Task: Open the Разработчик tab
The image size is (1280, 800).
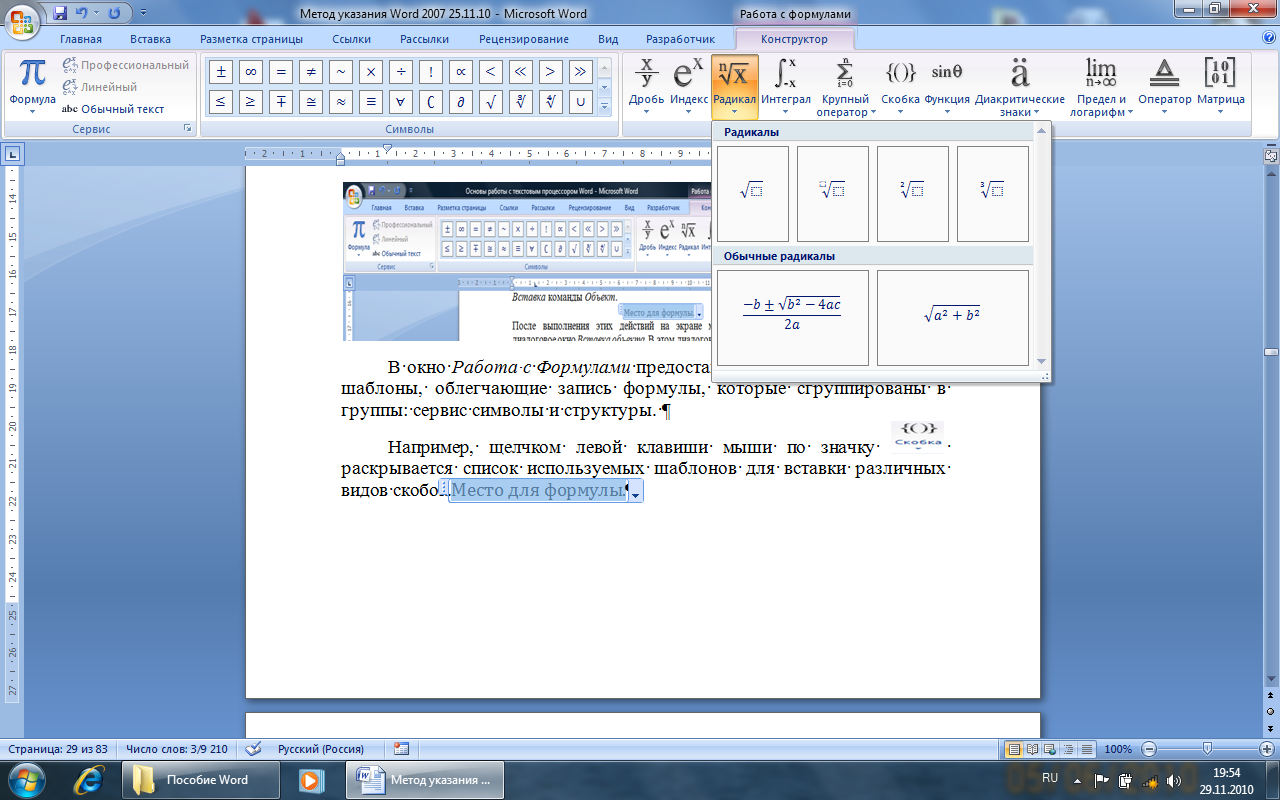Action: 681,39
